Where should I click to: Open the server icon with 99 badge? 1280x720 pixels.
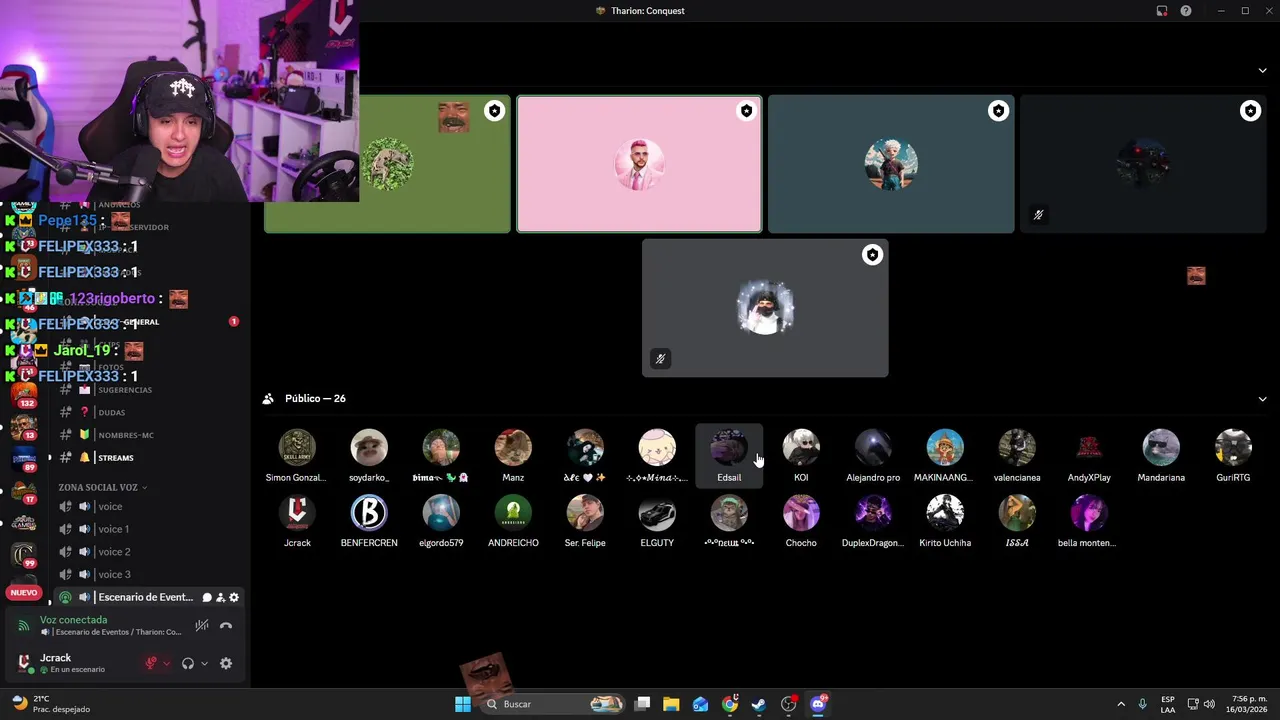pyautogui.click(x=24, y=555)
